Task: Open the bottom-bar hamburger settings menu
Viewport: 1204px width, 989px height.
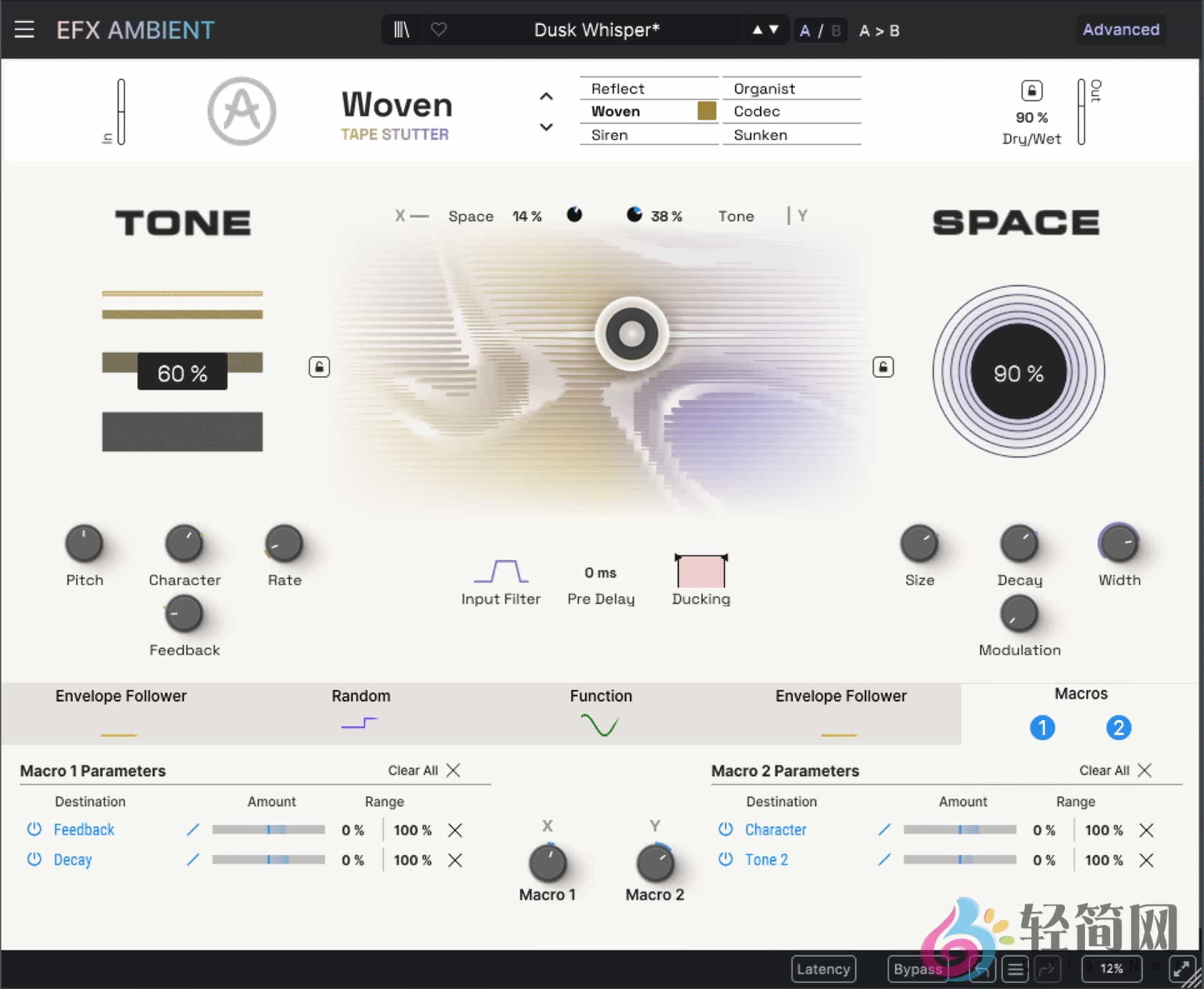Action: point(1015,969)
